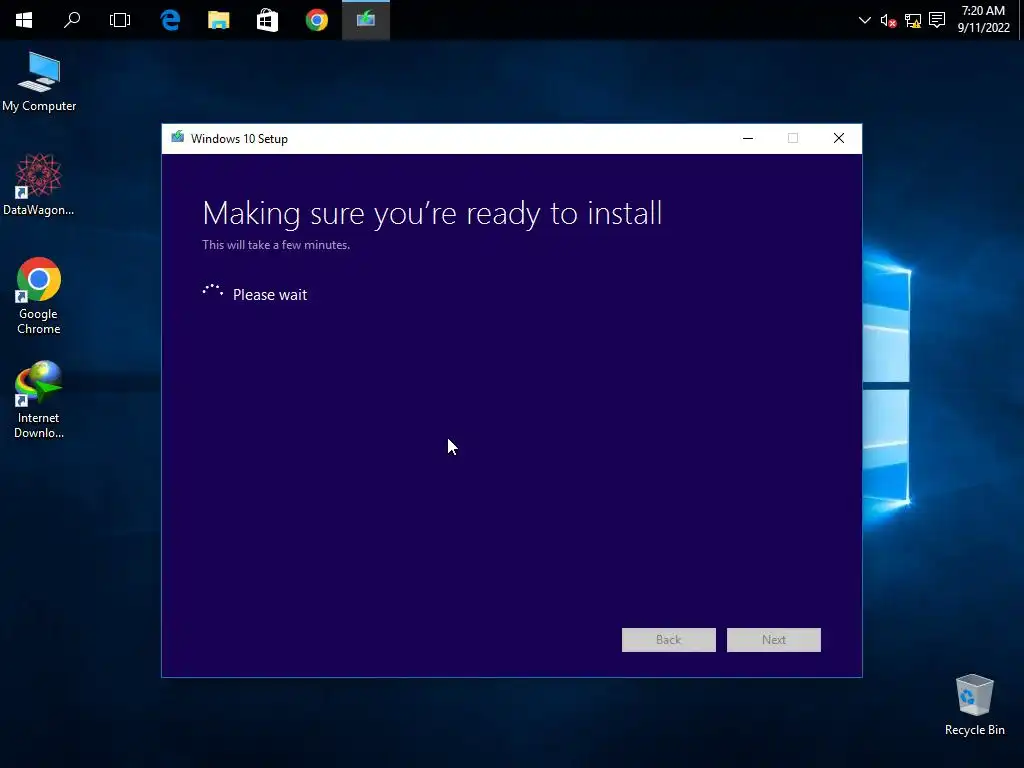
Task: Select the Internet Download Manager shortcut
Action: click(x=39, y=400)
